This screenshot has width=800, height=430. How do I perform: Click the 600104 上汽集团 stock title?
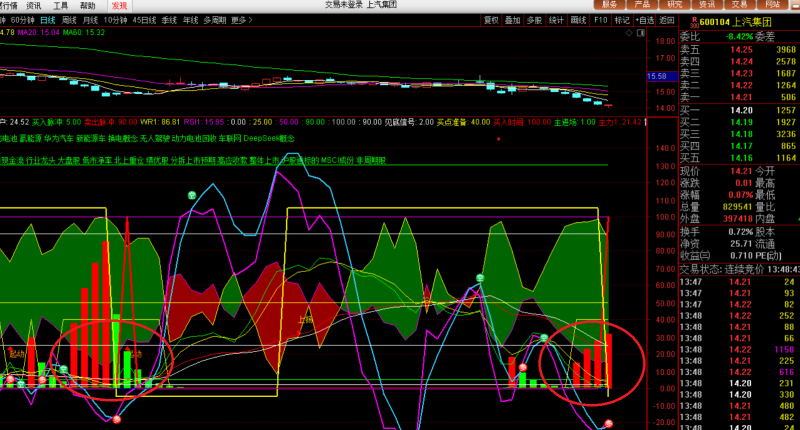736,22
